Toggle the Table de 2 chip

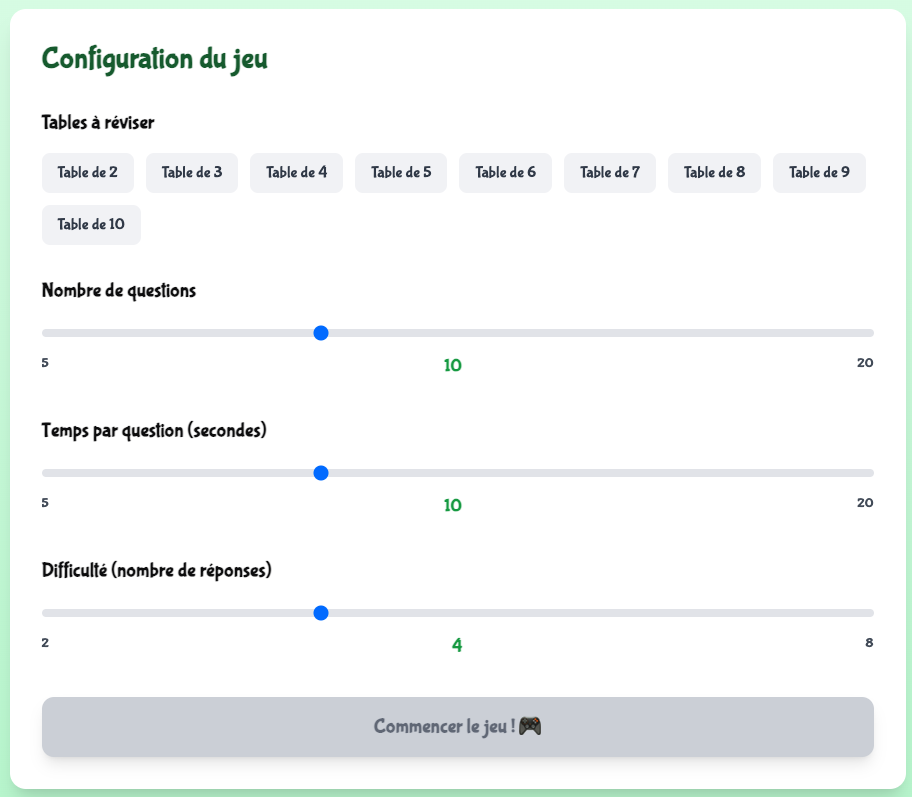coord(88,173)
